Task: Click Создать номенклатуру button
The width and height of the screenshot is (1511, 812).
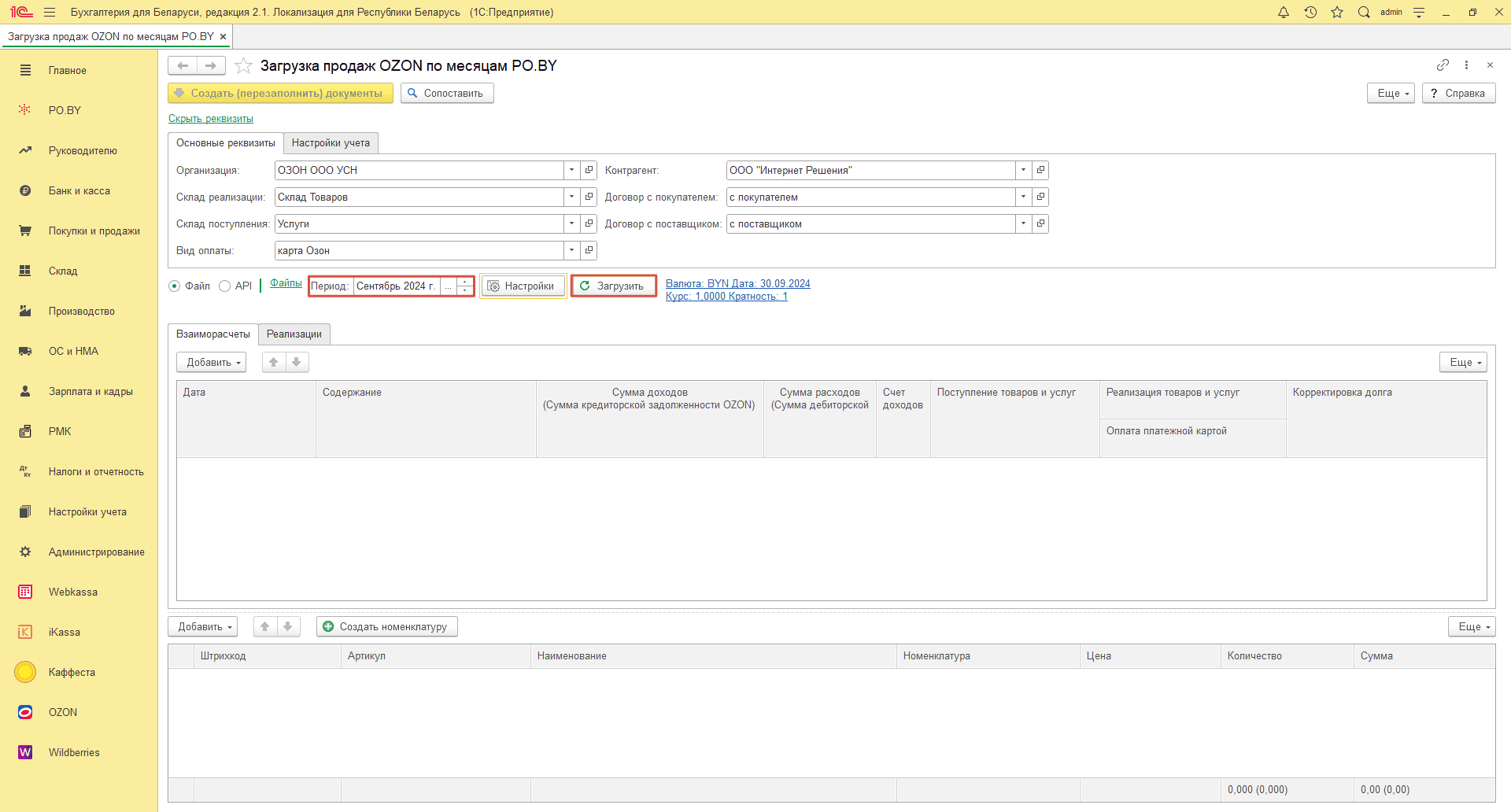Action: click(387, 626)
